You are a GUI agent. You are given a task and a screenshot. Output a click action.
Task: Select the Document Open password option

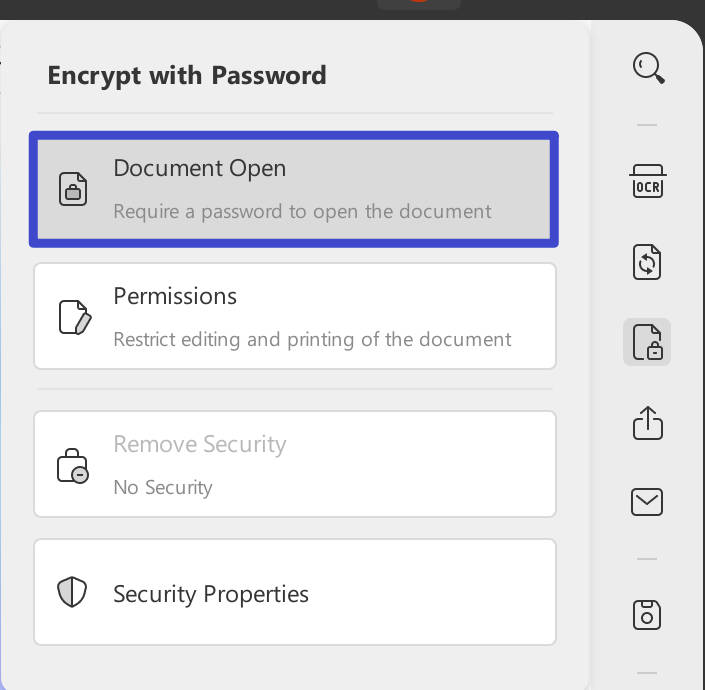pyautogui.click(x=294, y=189)
